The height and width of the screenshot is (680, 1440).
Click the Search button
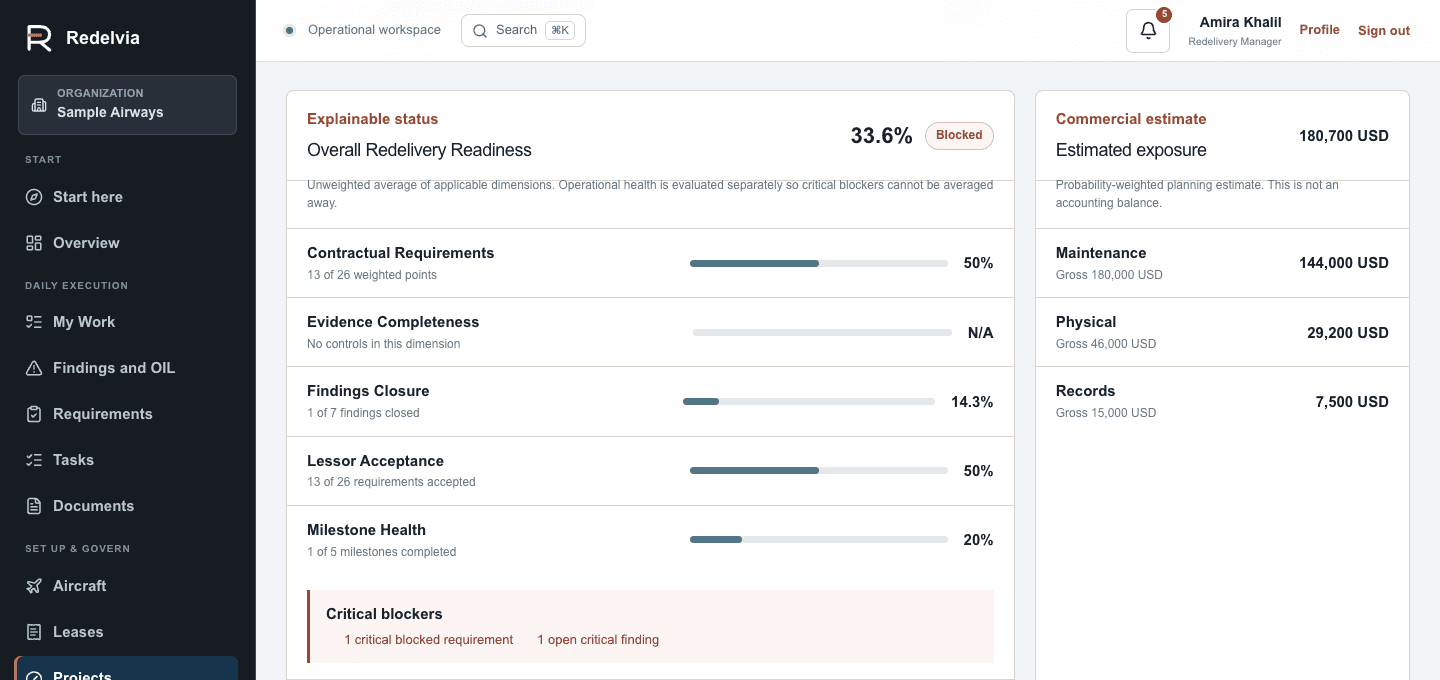[x=523, y=30]
